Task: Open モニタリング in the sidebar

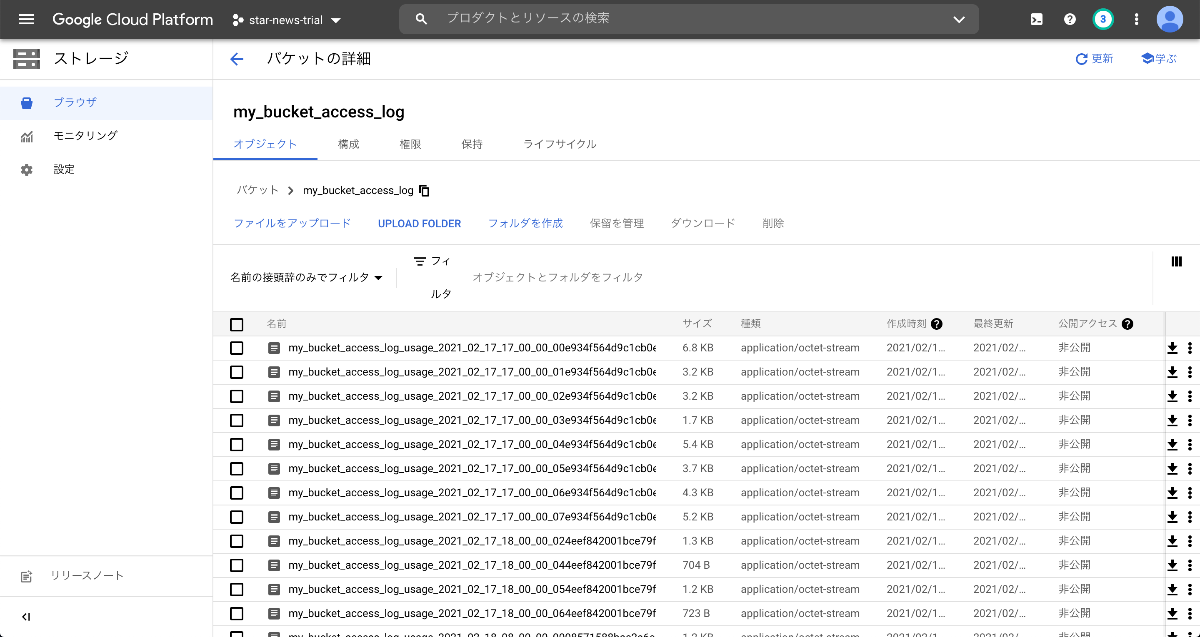Action: tap(106, 136)
